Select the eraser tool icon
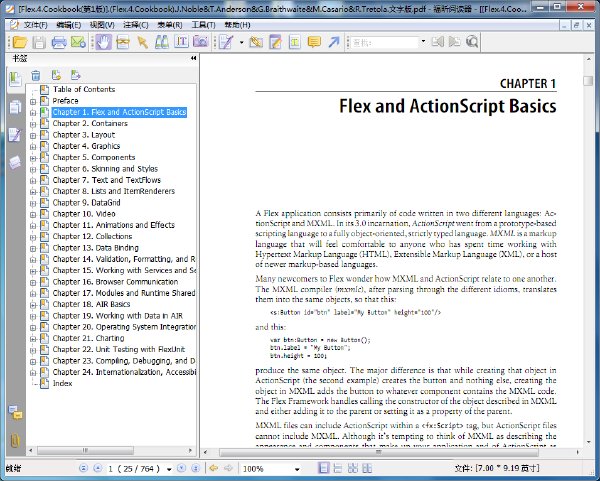 point(256,42)
